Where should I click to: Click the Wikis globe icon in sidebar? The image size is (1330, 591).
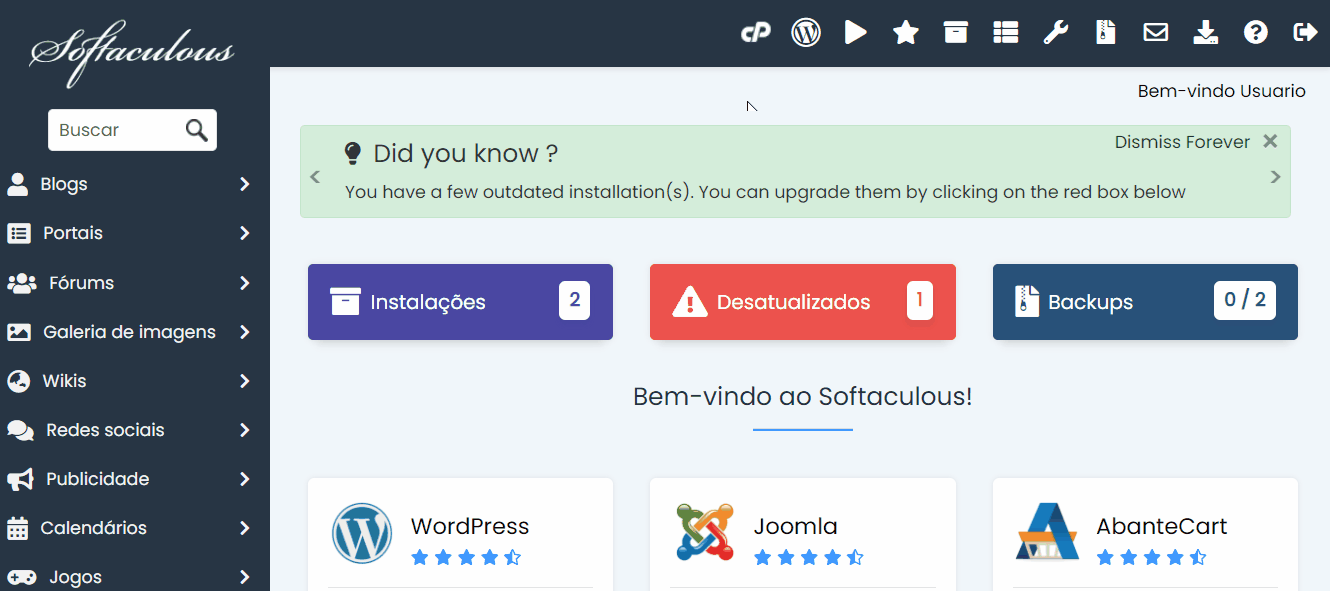pyautogui.click(x=18, y=381)
